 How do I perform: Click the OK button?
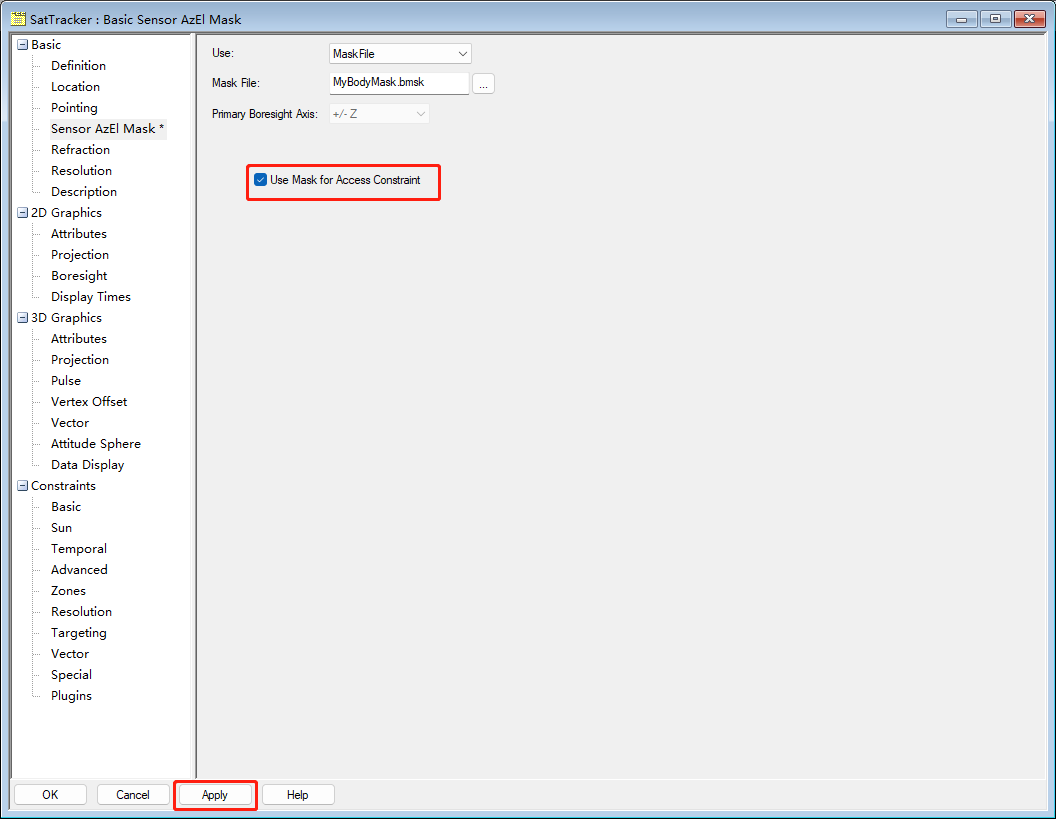50,795
